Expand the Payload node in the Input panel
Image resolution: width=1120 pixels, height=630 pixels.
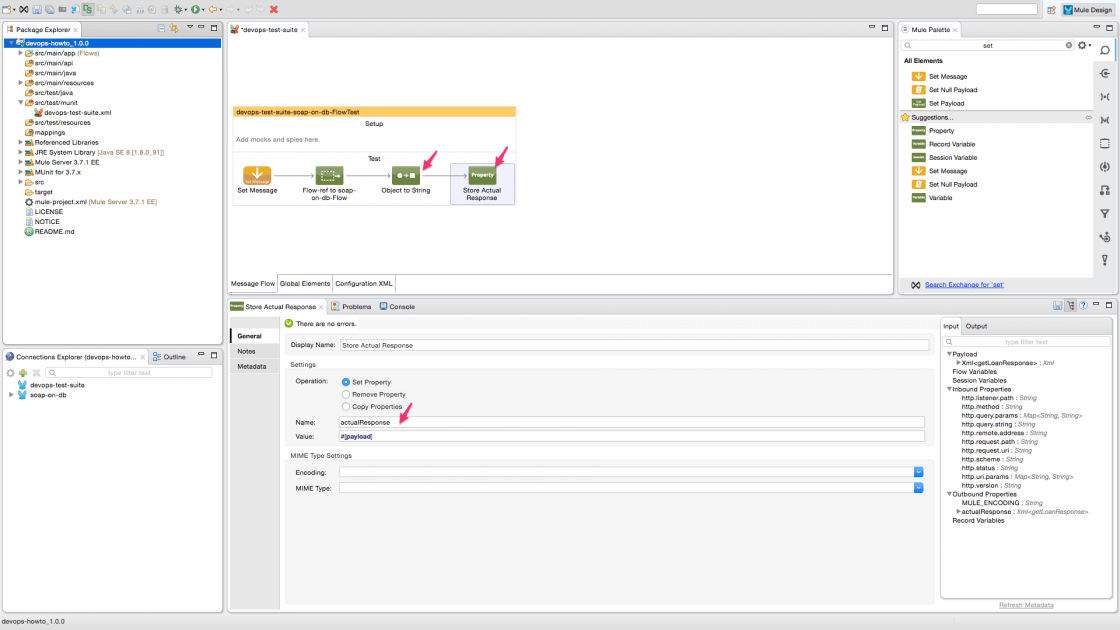point(948,352)
